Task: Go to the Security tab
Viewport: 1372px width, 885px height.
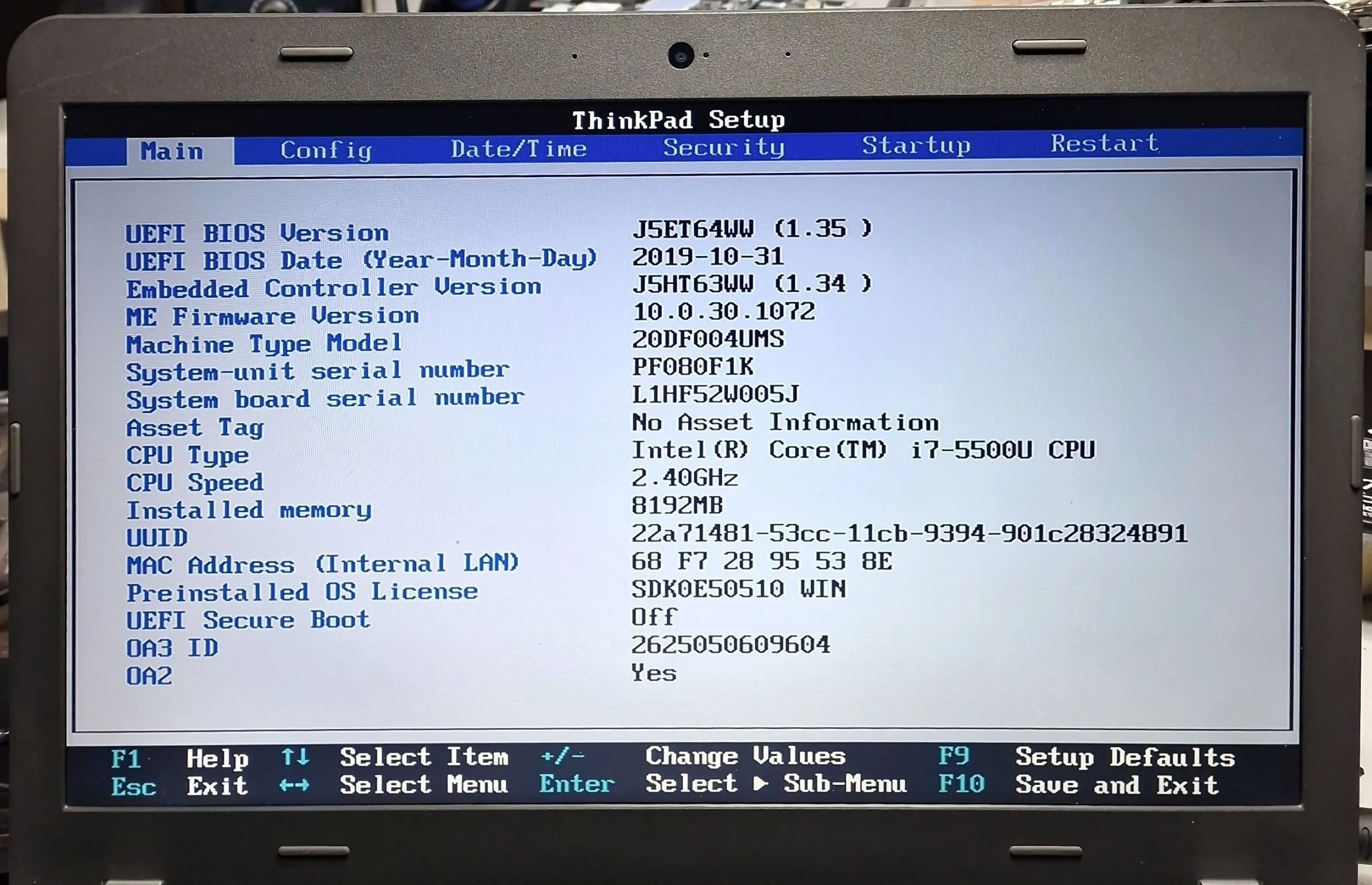Action: pyautogui.click(x=724, y=147)
